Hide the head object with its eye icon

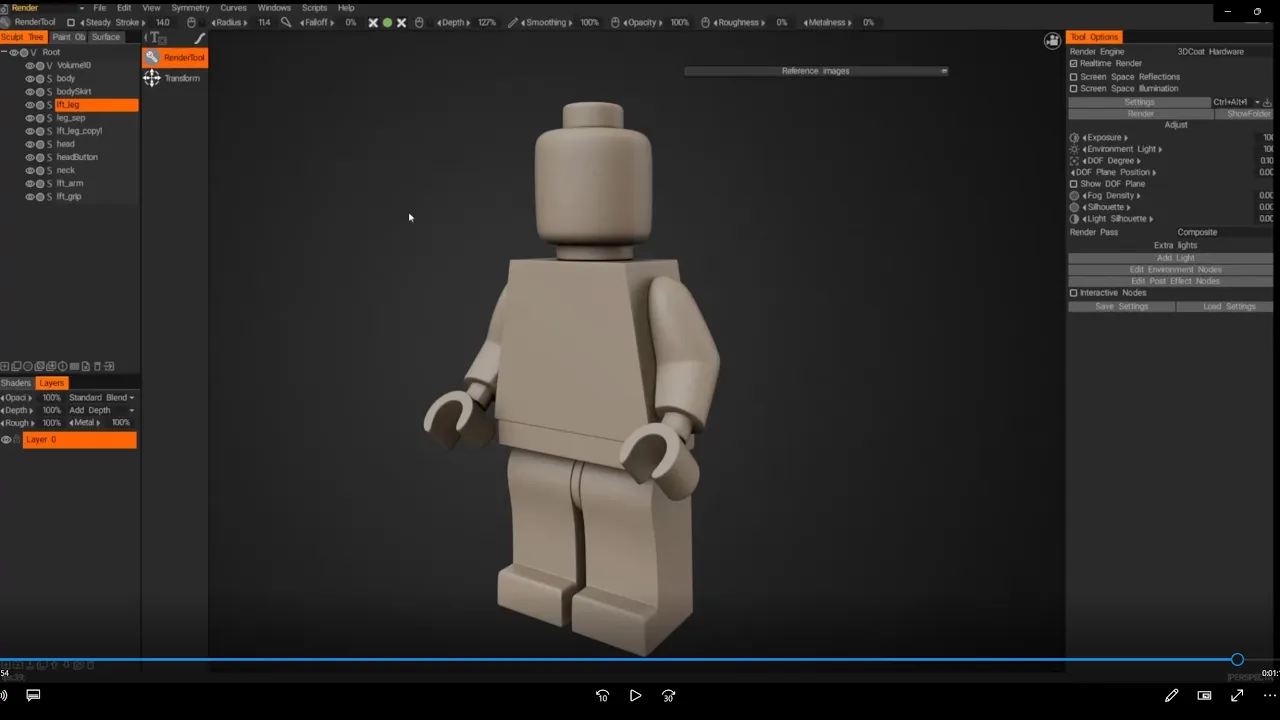(30, 144)
